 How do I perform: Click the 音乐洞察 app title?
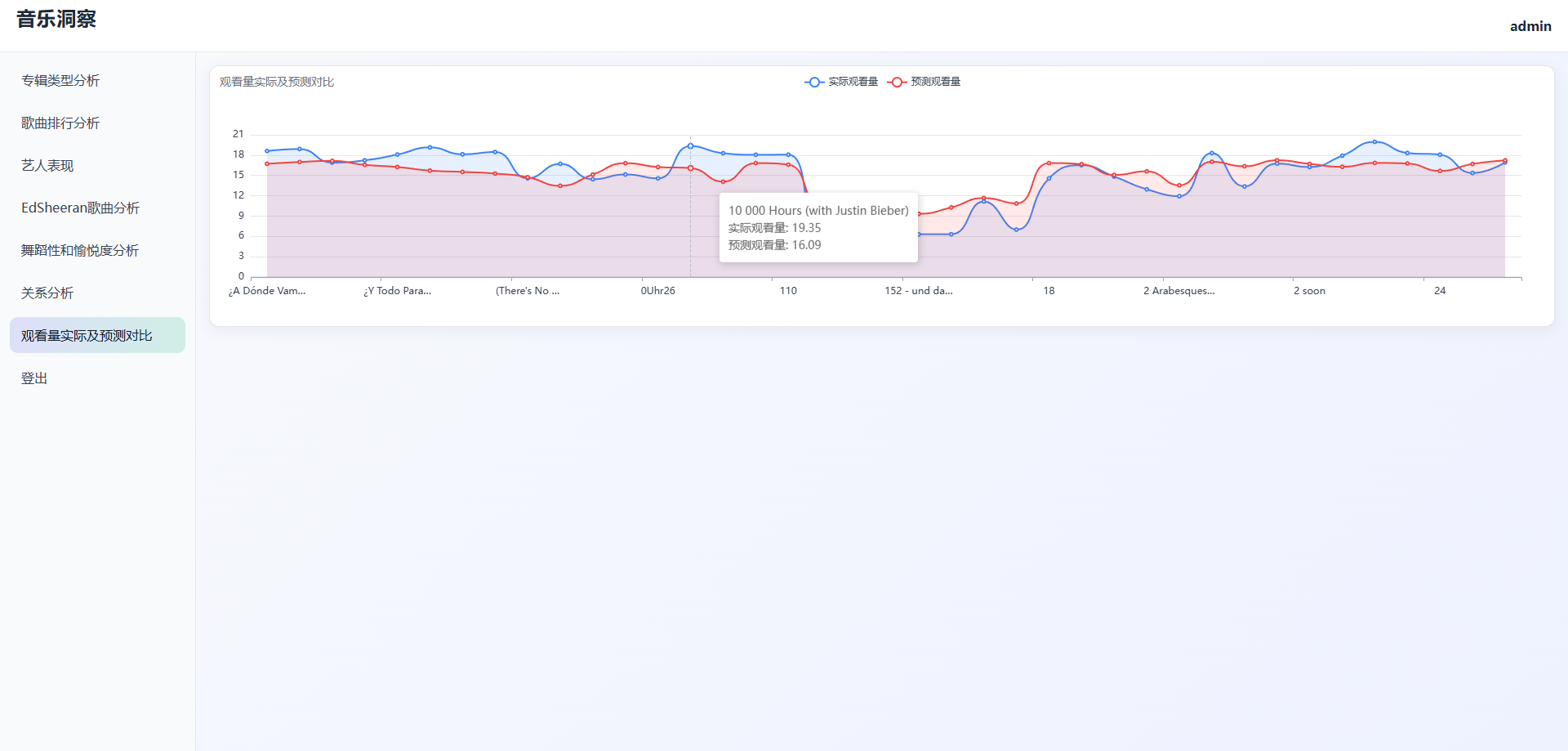(56, 19)
